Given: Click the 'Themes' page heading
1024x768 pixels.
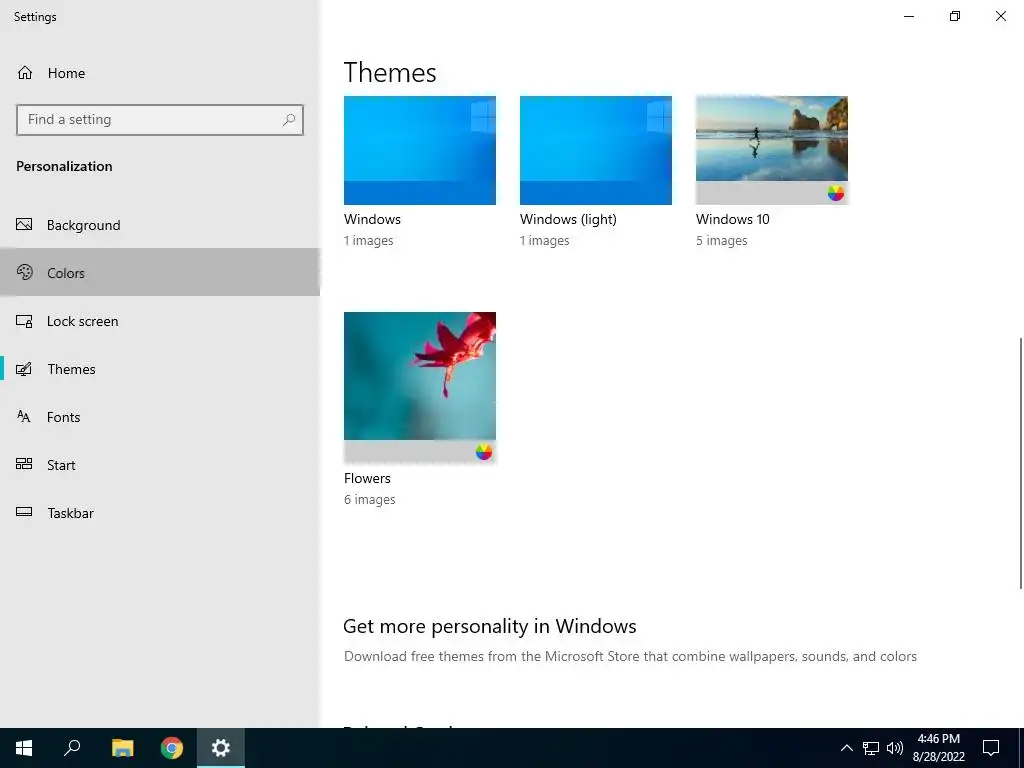Looking at the screenshot, I should [390, 72].
